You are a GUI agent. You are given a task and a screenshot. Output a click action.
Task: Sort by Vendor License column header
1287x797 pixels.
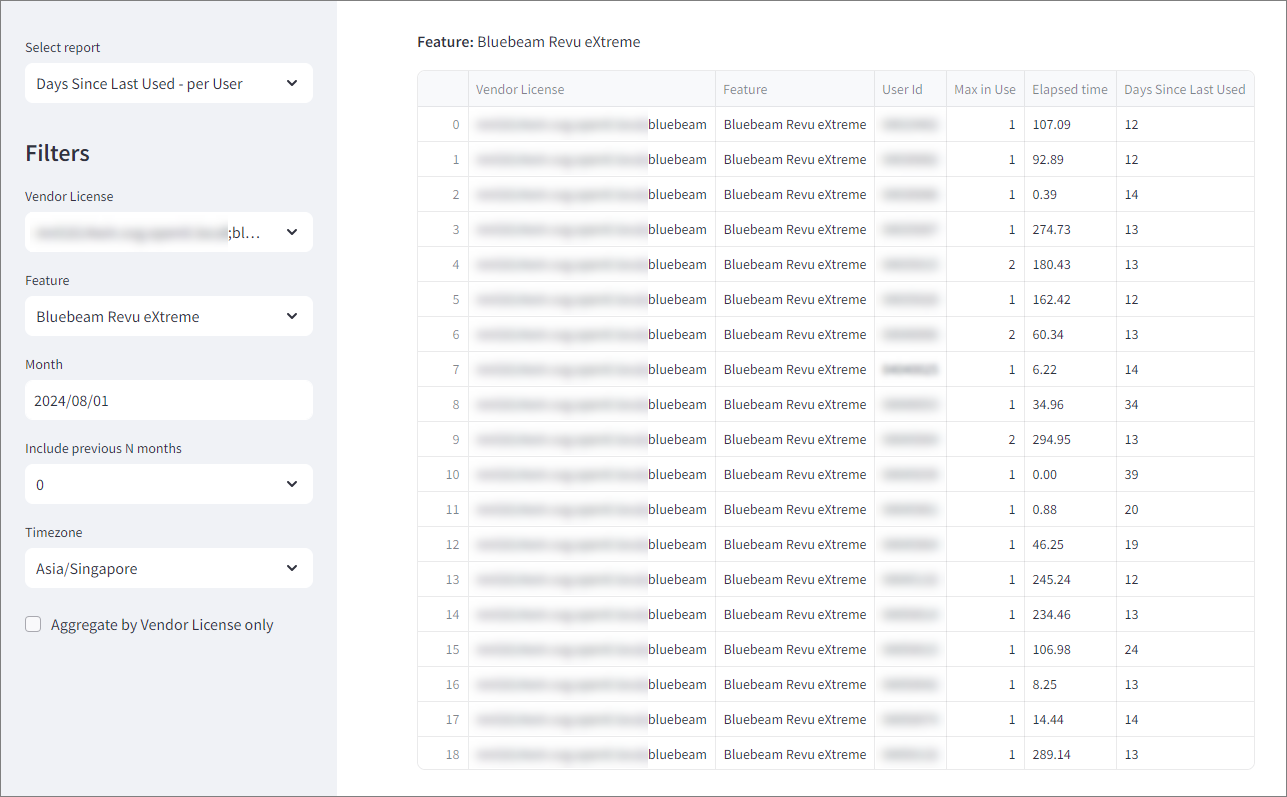click(x=520, y=90)
